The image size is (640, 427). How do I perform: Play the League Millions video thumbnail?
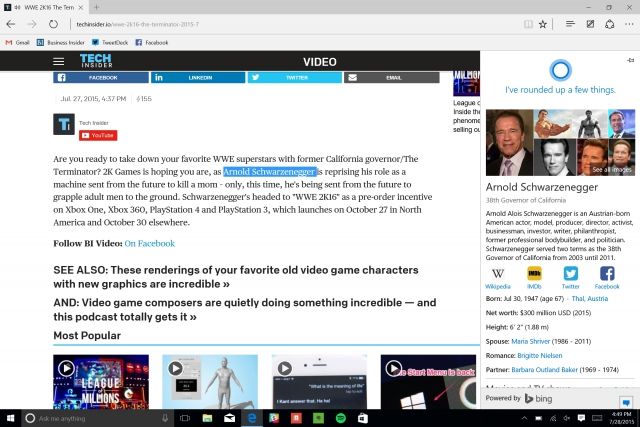coord(100,380)
